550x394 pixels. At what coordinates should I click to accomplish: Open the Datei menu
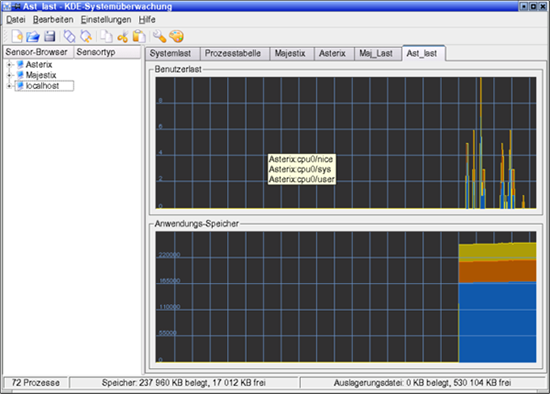tap(16, 20)
